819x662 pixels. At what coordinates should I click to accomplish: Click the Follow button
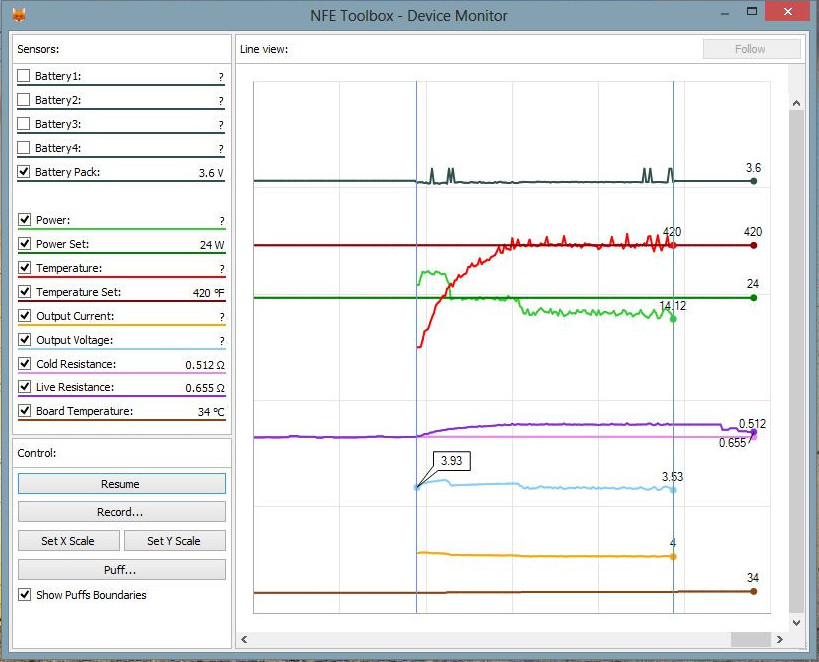[752, 49]
